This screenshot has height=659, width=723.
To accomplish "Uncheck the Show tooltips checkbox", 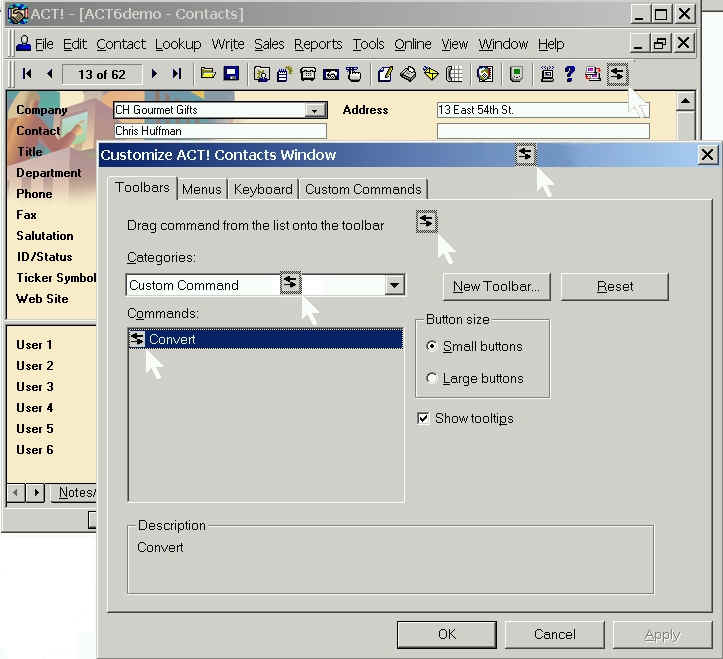I will tap(423, 418).
